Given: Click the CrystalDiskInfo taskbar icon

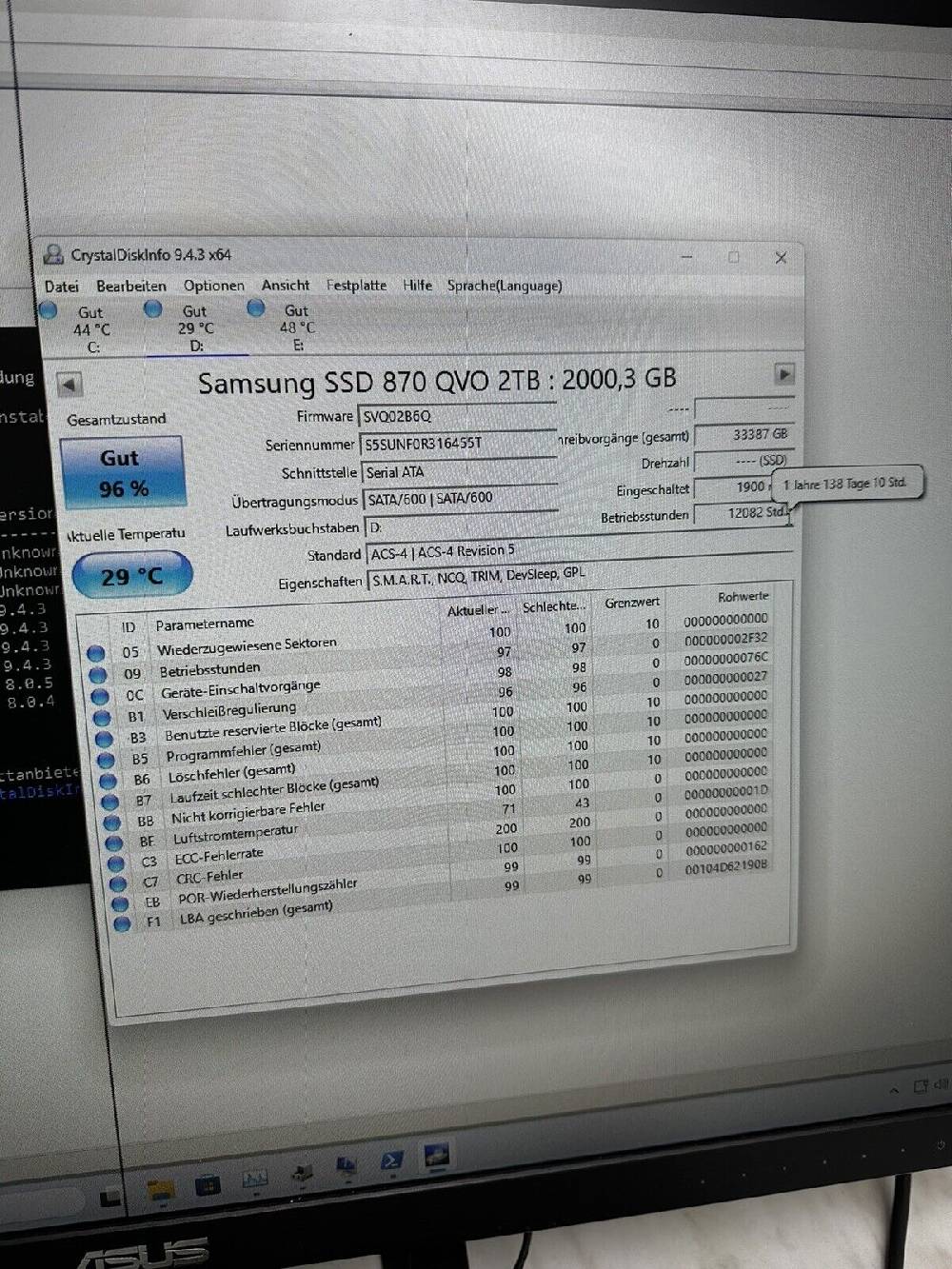Looking at the screenshot, I should coord(437,1156).
